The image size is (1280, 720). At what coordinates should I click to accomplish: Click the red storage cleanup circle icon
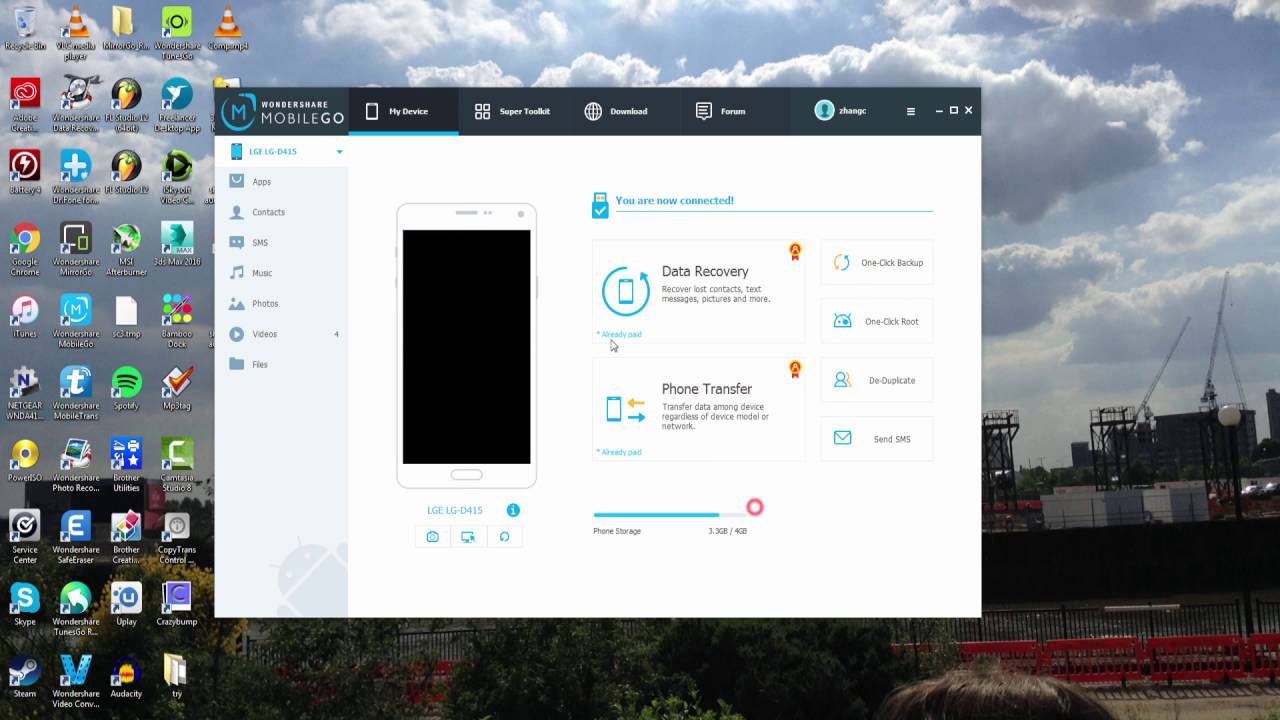[x=755, y=508]
